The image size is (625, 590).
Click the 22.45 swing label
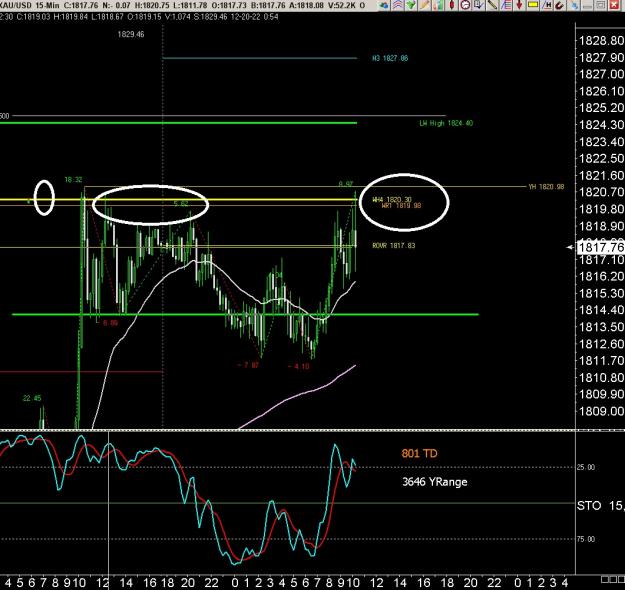coord(32,398)
